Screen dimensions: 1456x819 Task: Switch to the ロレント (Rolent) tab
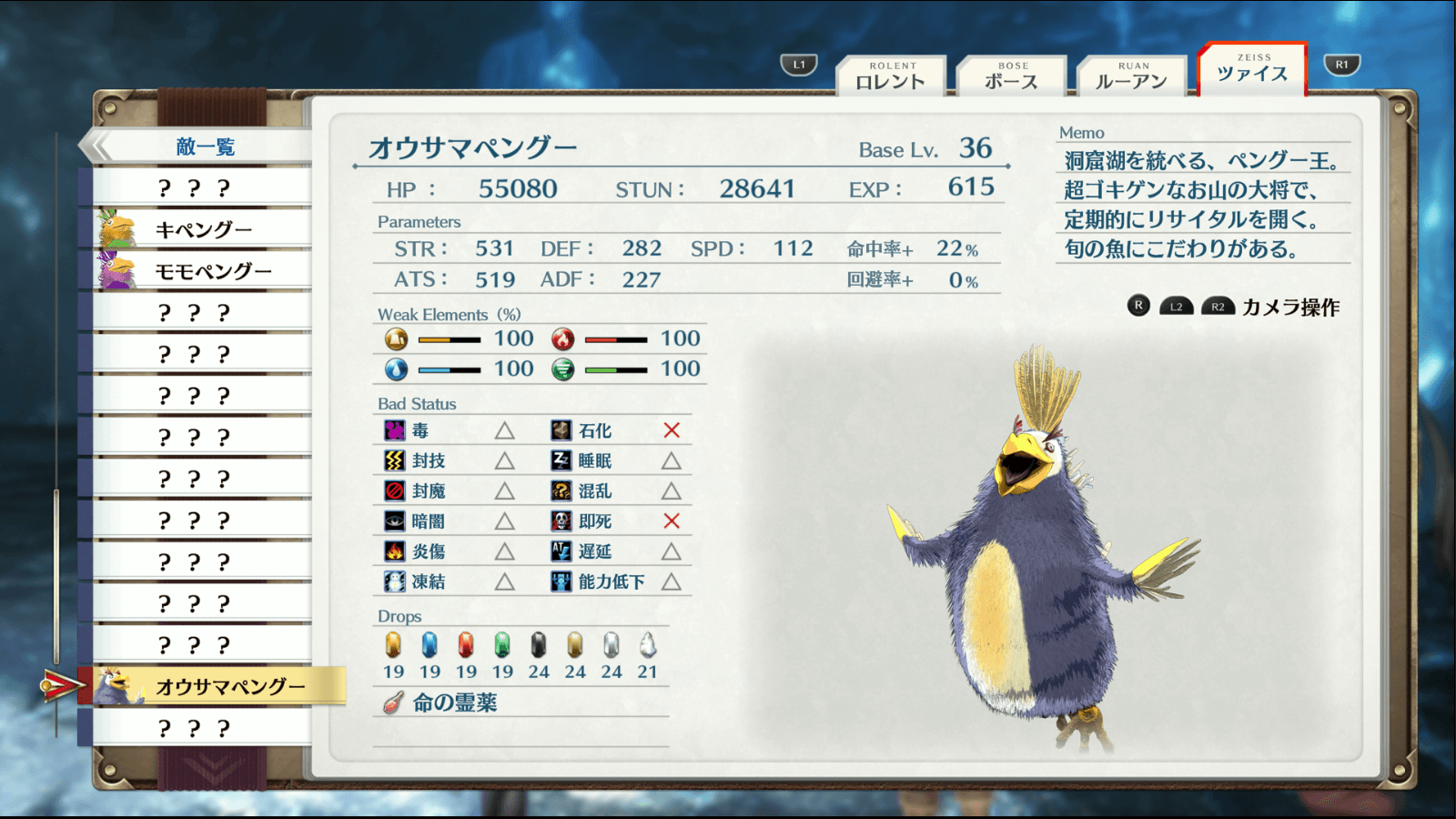(891, 76)
